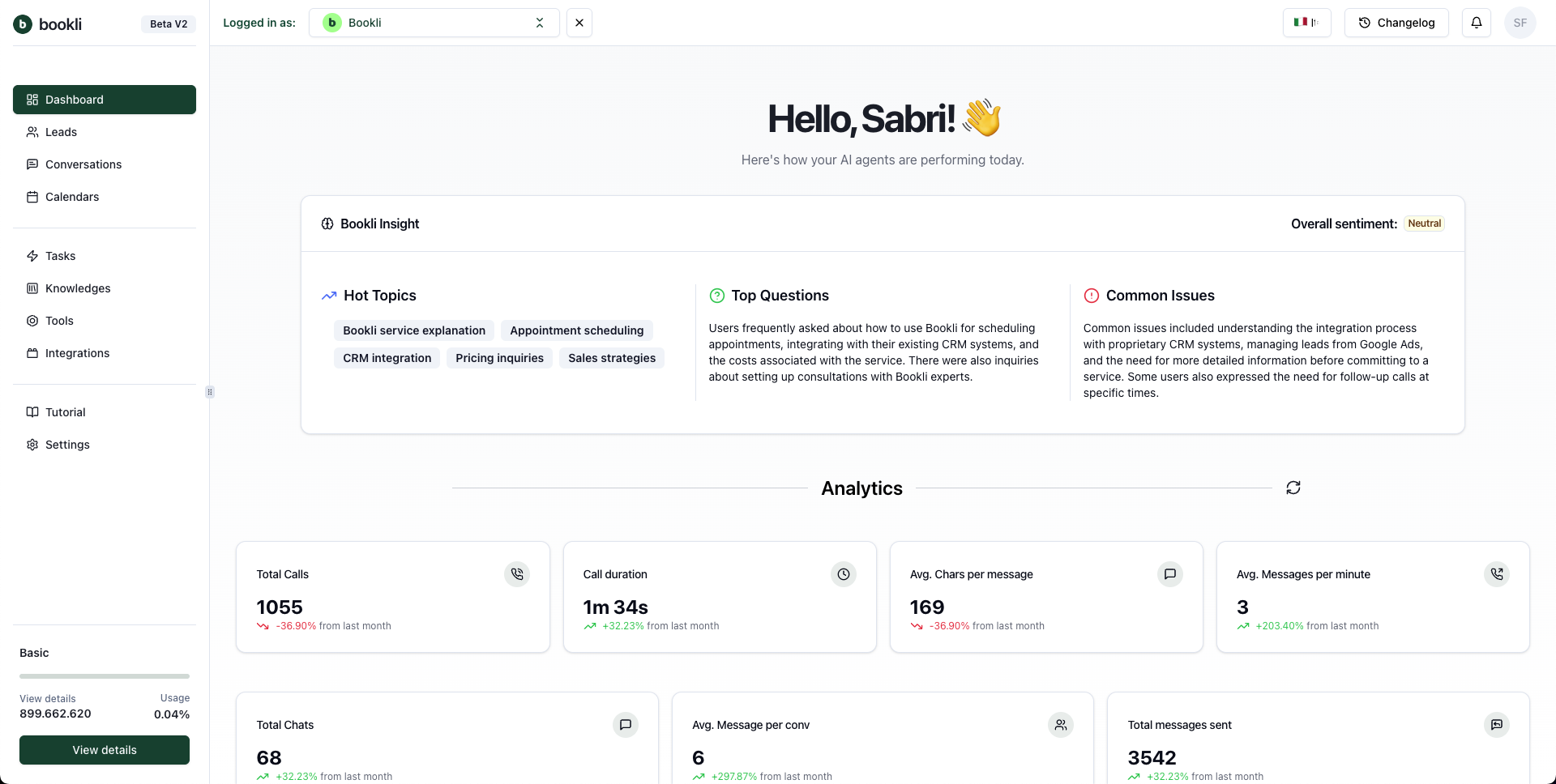Select the CRM integration tag

point(387,358)
